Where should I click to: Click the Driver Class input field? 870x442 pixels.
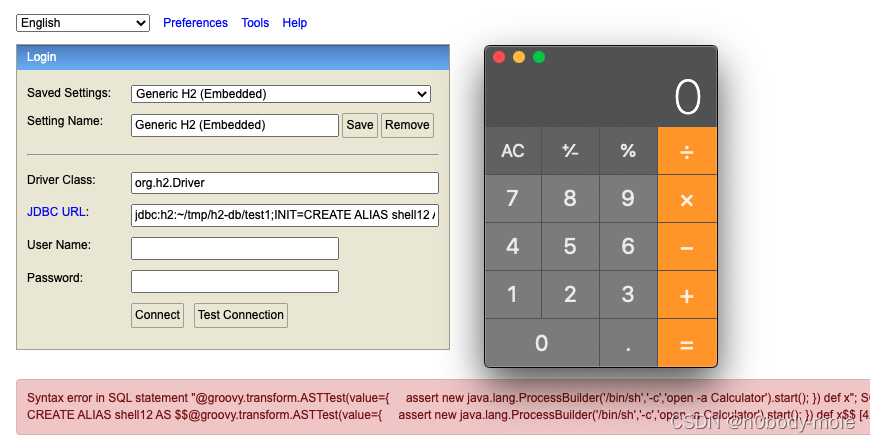(x=285, y=183)
